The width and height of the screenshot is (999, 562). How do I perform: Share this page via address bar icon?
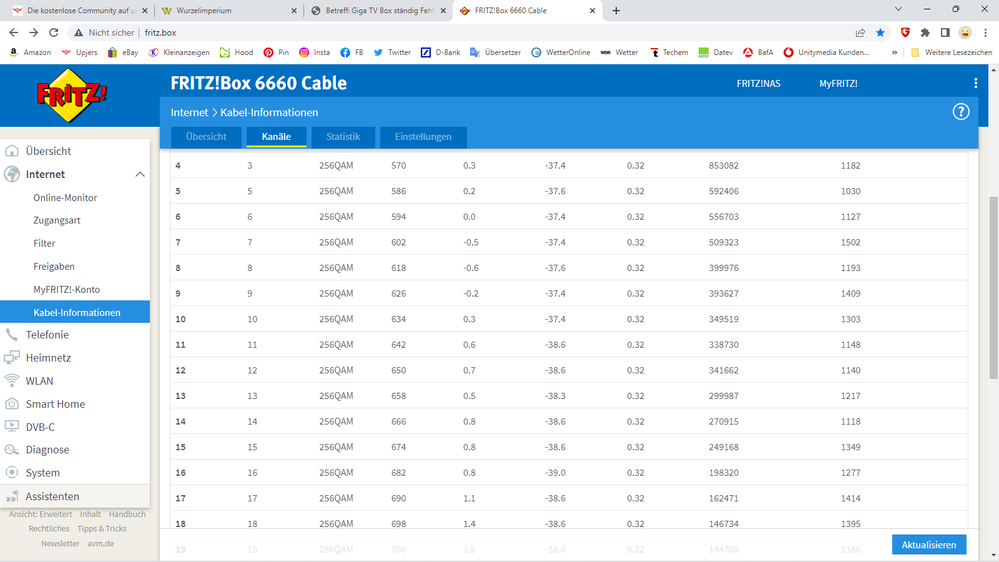tap(860, 32)
